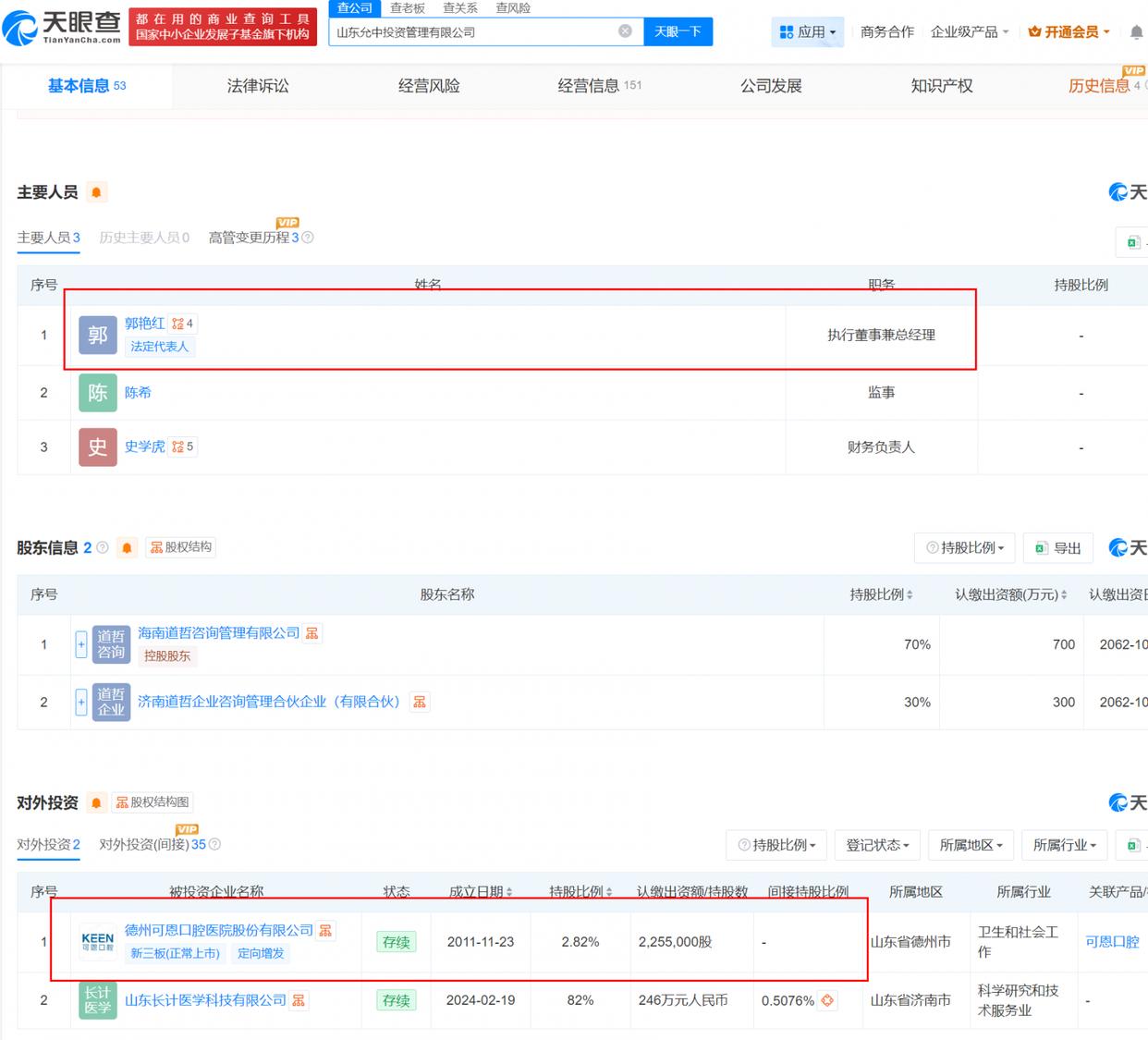Sort by 持股比例 column in shareholder table
Screen dimensions: 1148x1040
pos(881,594)
